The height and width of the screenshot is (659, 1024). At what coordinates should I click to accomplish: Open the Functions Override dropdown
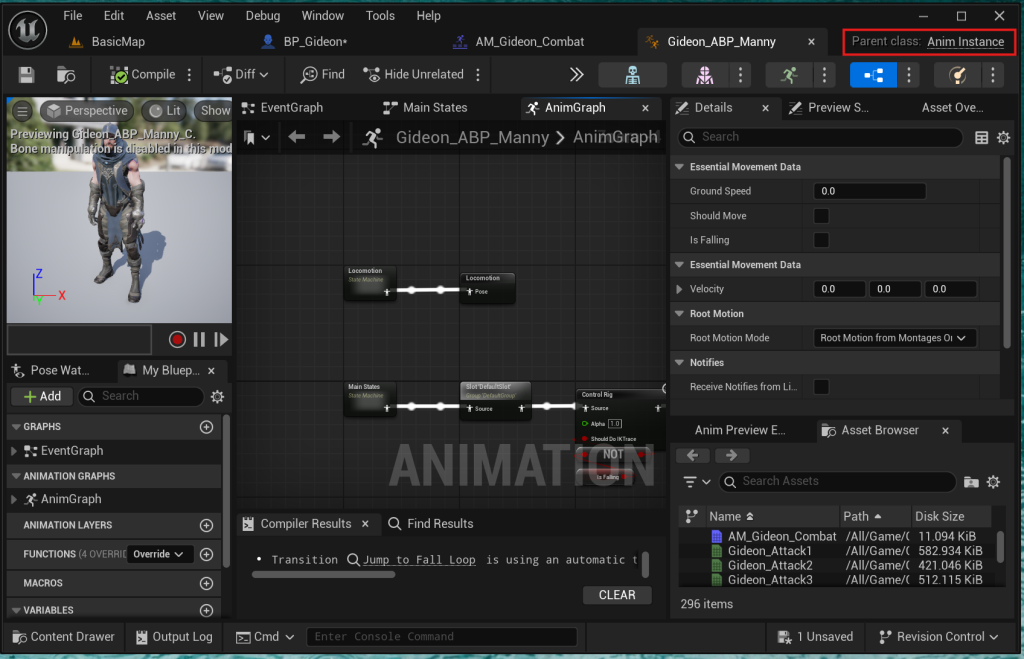159,555
